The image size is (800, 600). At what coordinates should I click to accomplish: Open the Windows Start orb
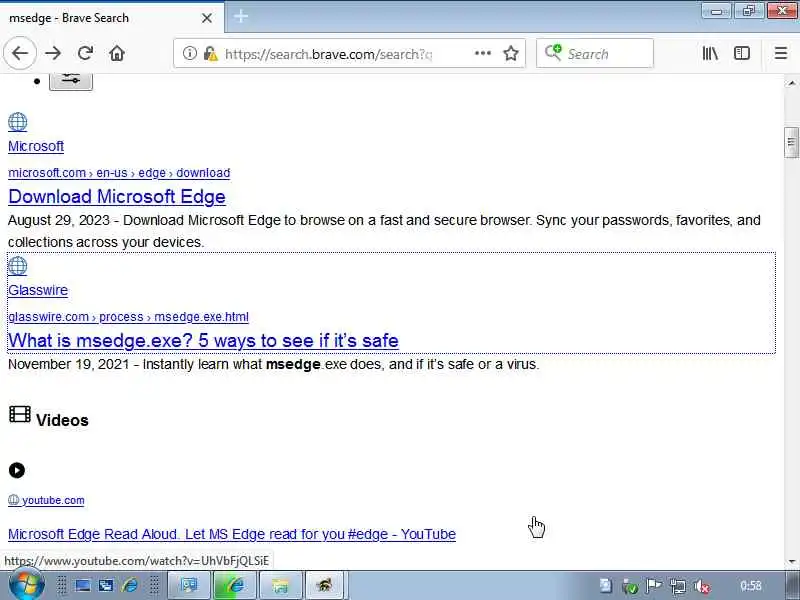click(27, 585)
